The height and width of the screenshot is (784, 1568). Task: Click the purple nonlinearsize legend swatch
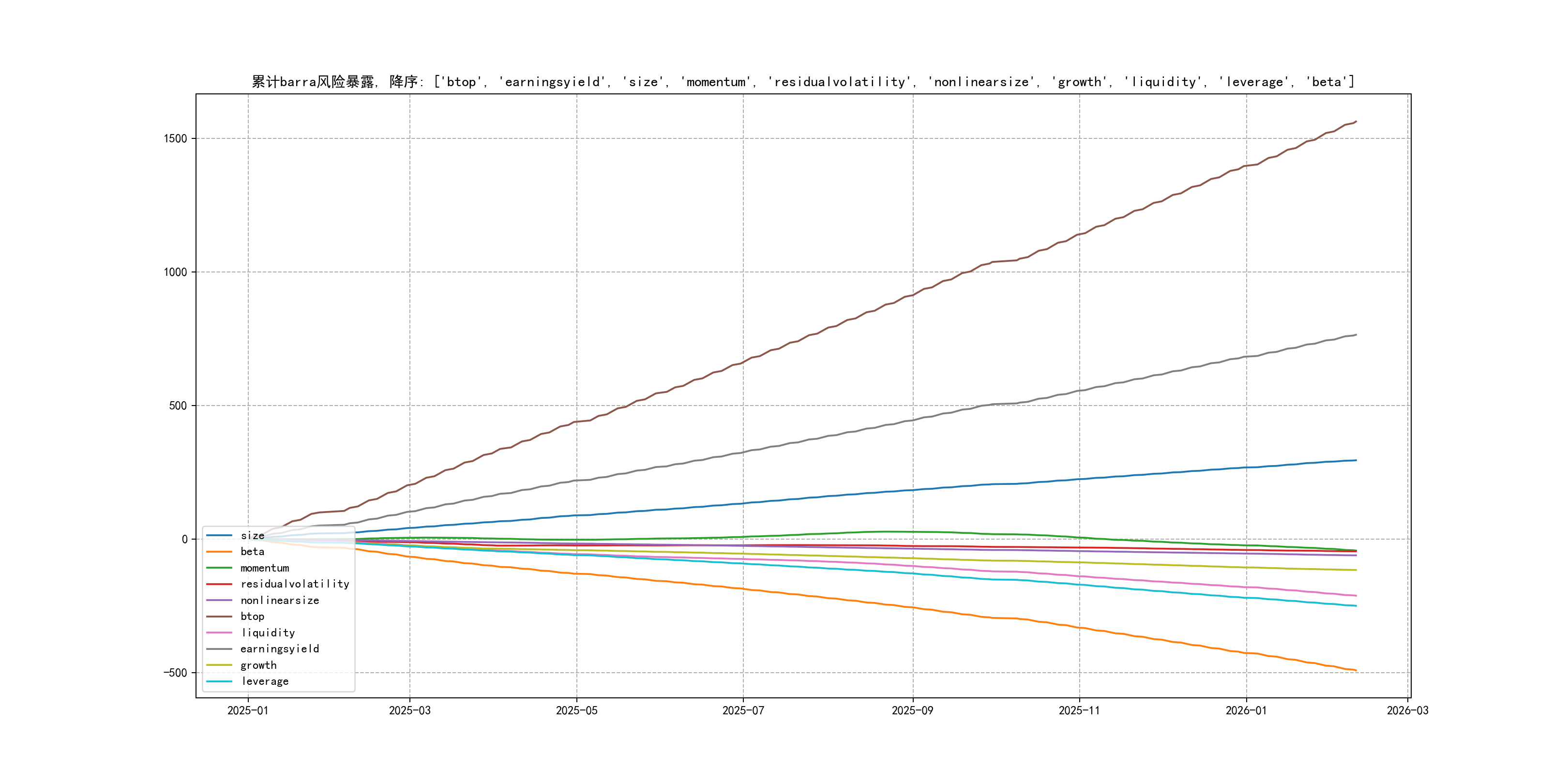point(219,600)
